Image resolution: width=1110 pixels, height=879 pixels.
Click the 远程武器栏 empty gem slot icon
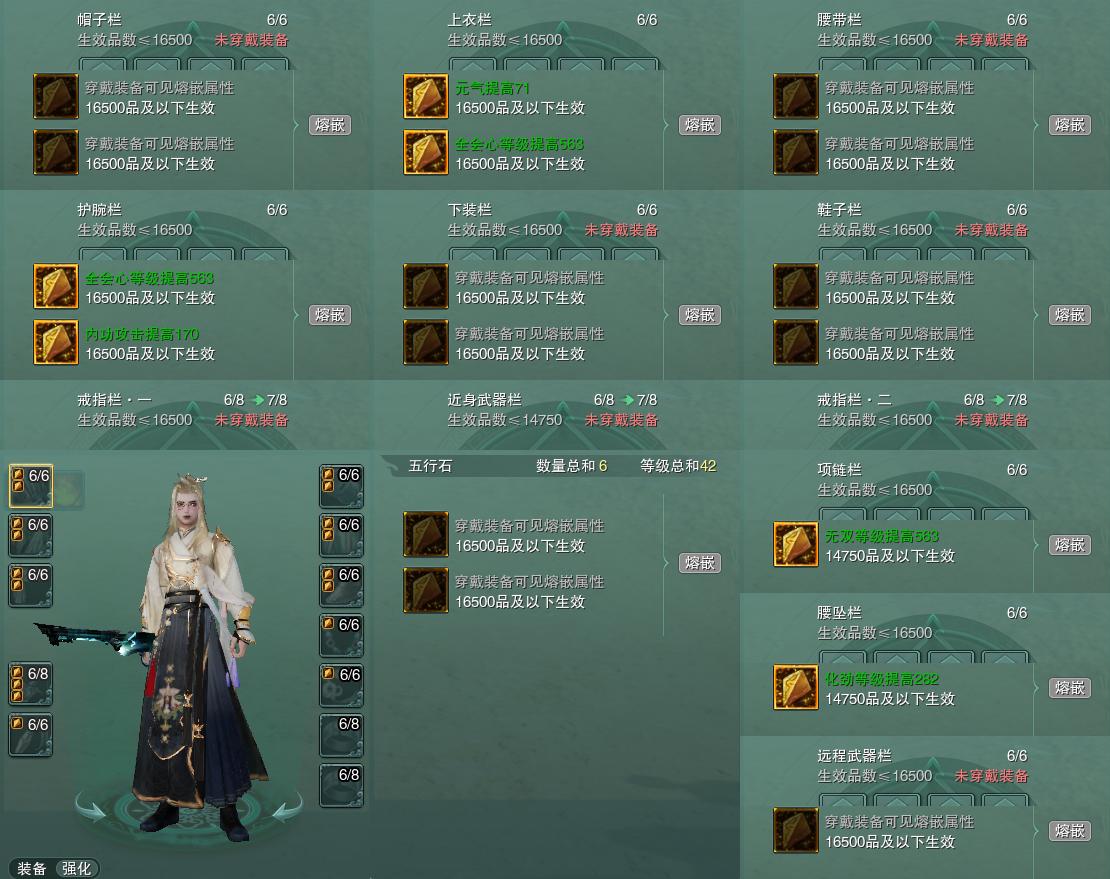[796, 830]
